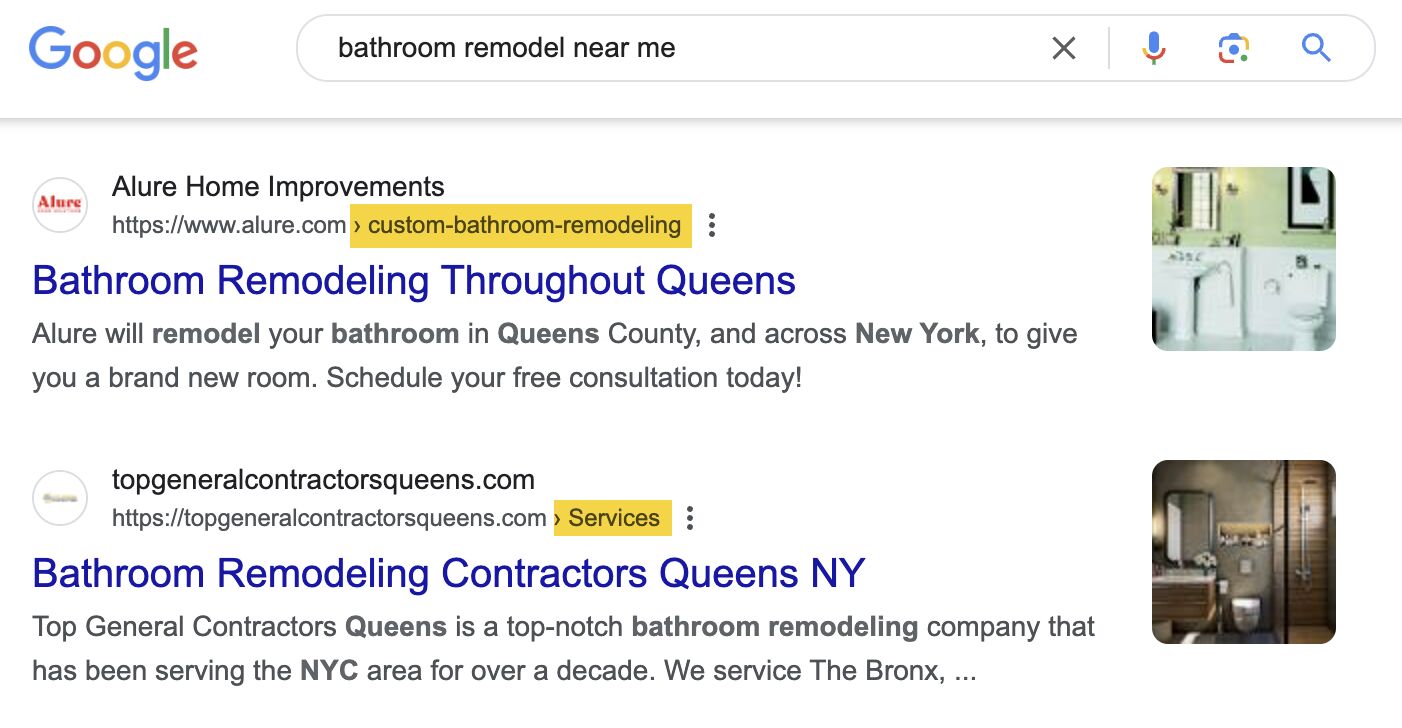Select the colorful Lens camera icon
The height and width of the screenshot is (728, 1402).
coord(1233,47)
